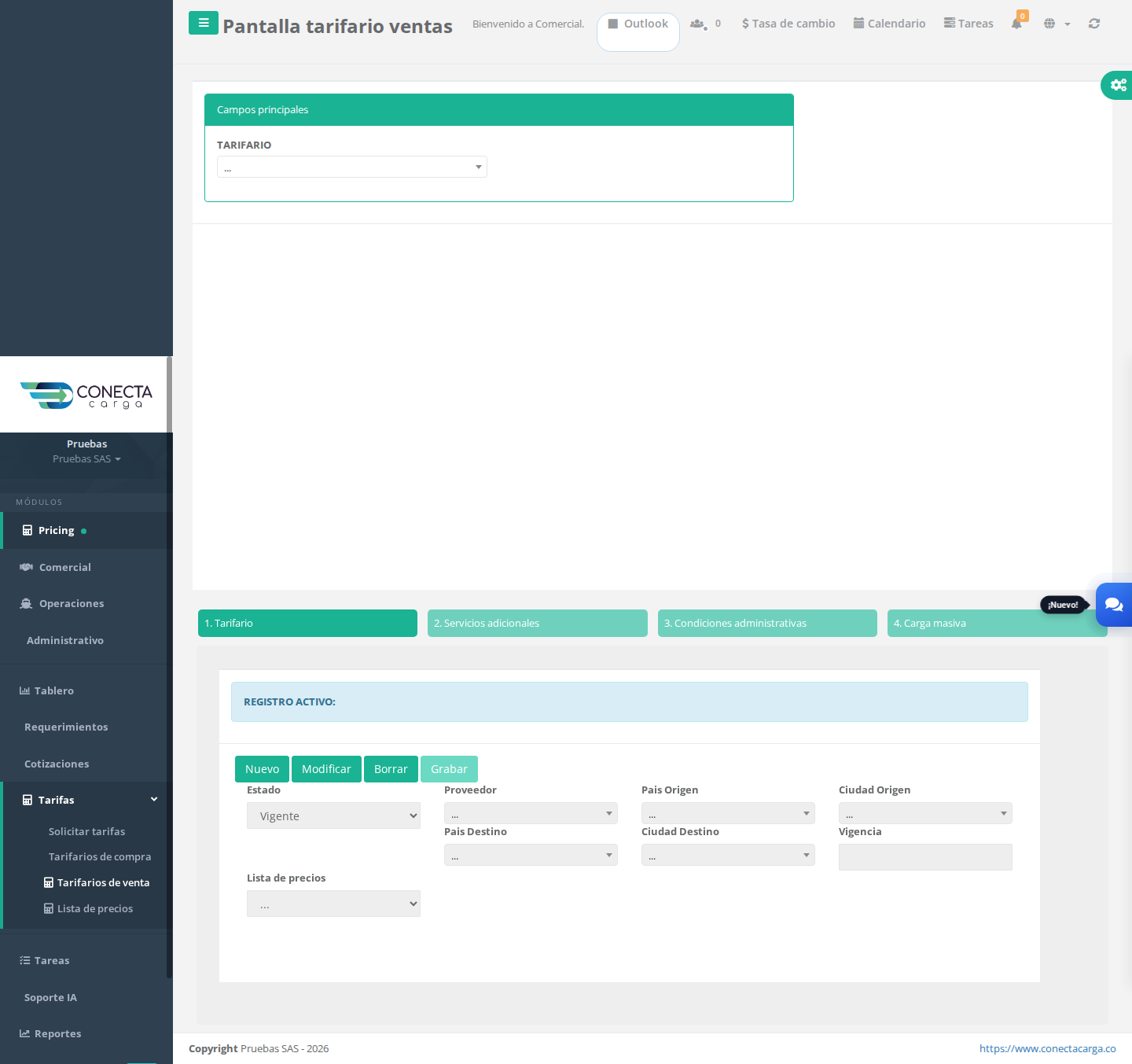
Task: Open the Pais Origen dropdown
Action: pos(728,813)
